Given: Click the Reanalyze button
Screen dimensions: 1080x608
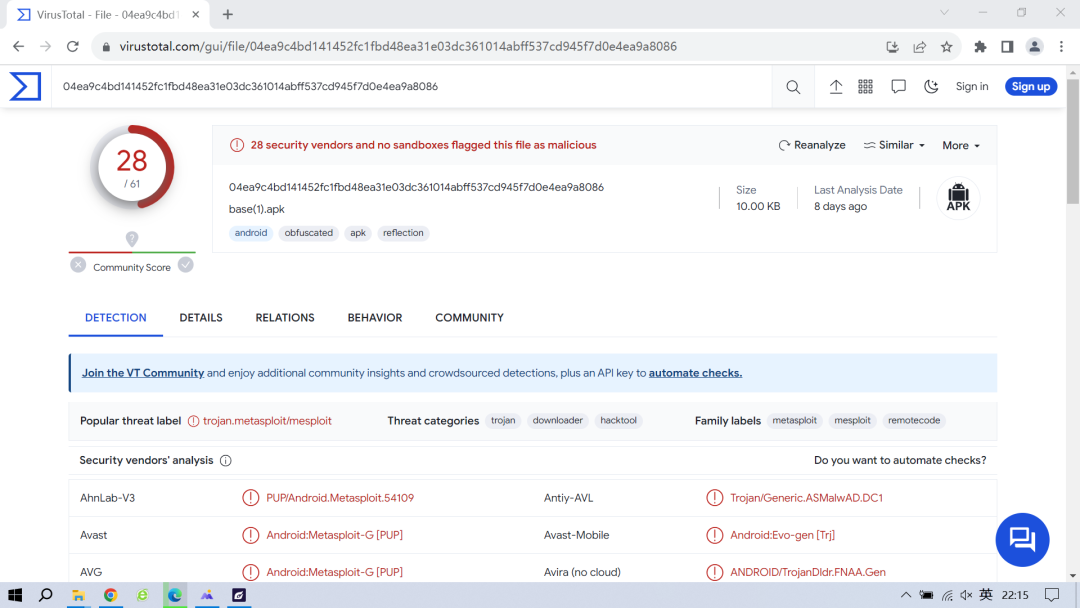Looking at the screenshot, I should tap(811, 145).
